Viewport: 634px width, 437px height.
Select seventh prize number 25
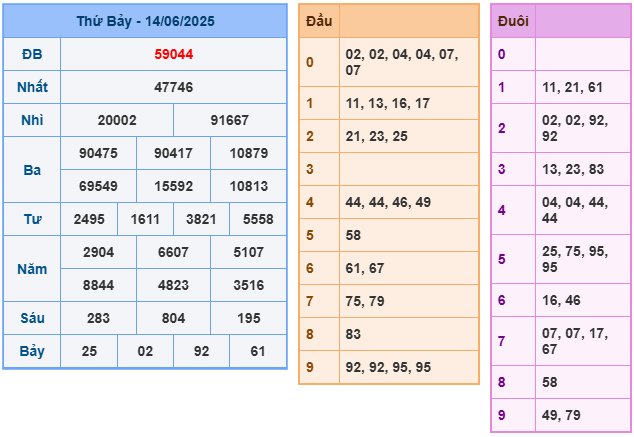point(89,352)
